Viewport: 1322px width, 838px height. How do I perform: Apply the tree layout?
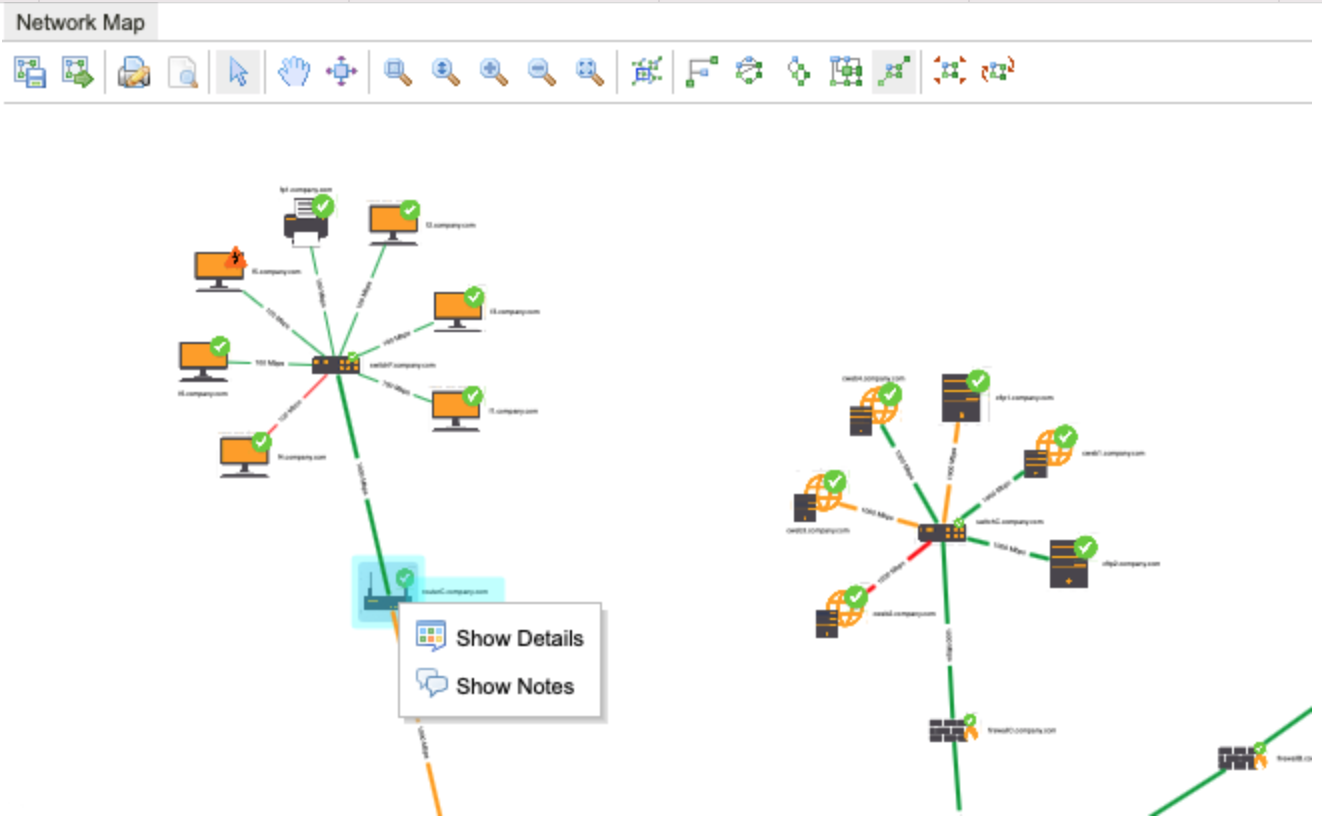coord(797,72)
